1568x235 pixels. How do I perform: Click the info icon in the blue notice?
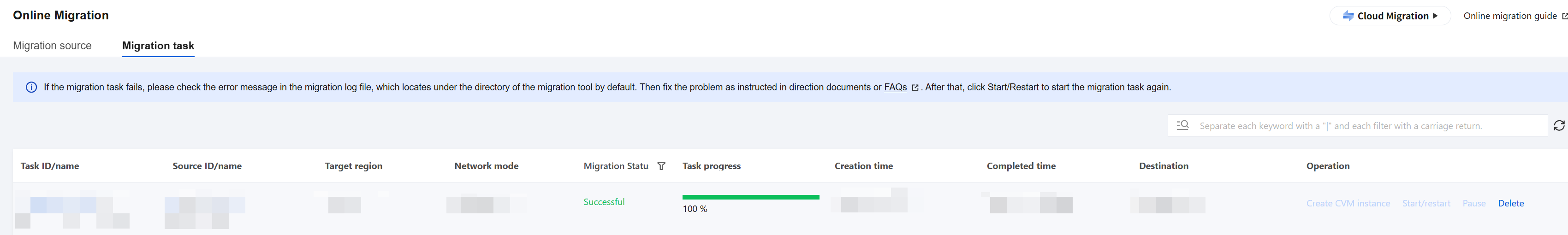pos(31,87)
